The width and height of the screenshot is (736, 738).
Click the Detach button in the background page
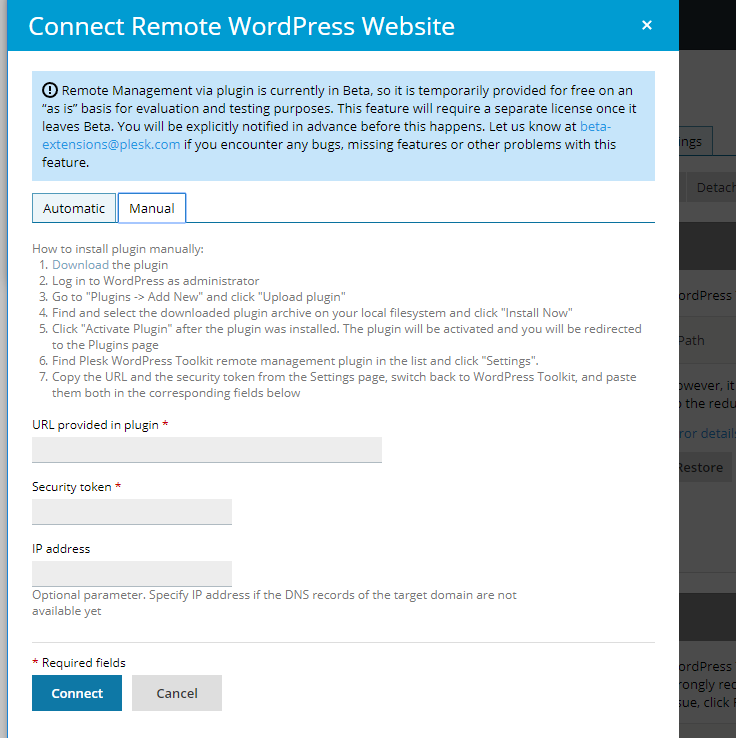tap(712, 187)
